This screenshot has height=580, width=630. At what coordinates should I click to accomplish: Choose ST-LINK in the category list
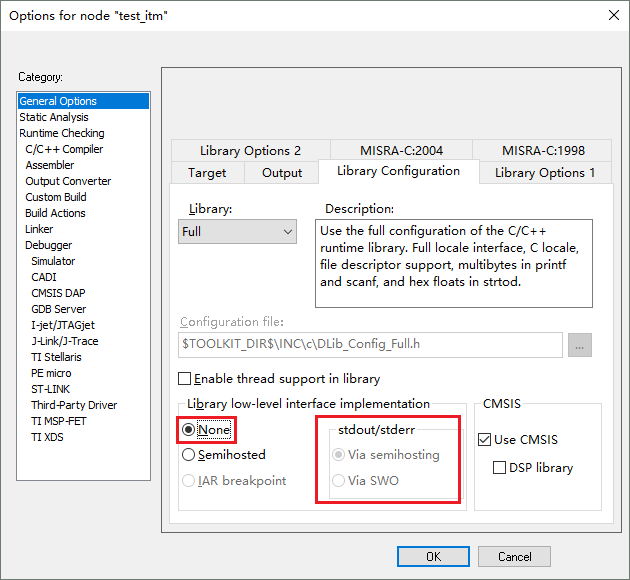pos(51,389)
